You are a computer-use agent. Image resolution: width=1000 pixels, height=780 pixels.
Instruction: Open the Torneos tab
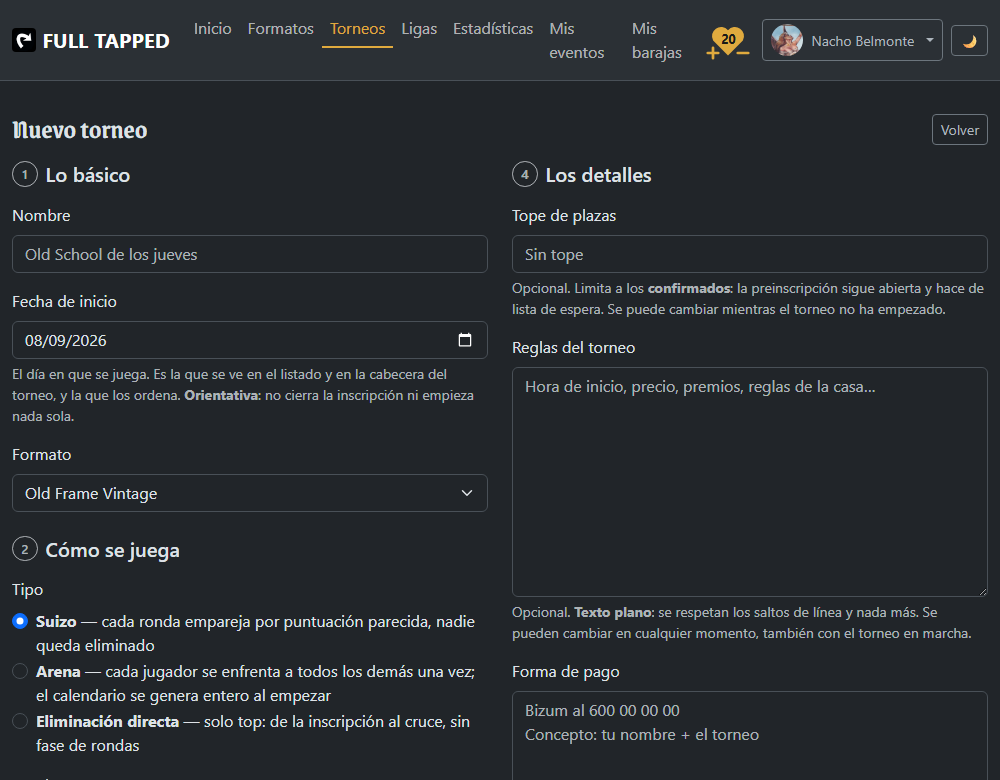[x=357, y=29]
